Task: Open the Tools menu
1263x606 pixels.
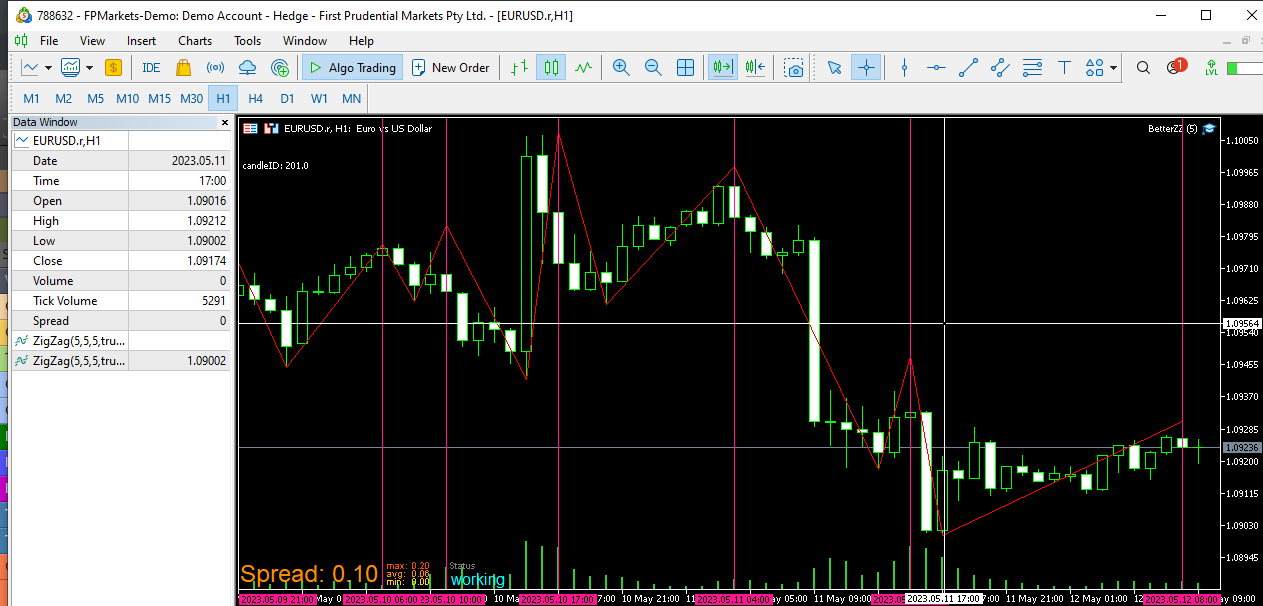Action: click(247, 41)
